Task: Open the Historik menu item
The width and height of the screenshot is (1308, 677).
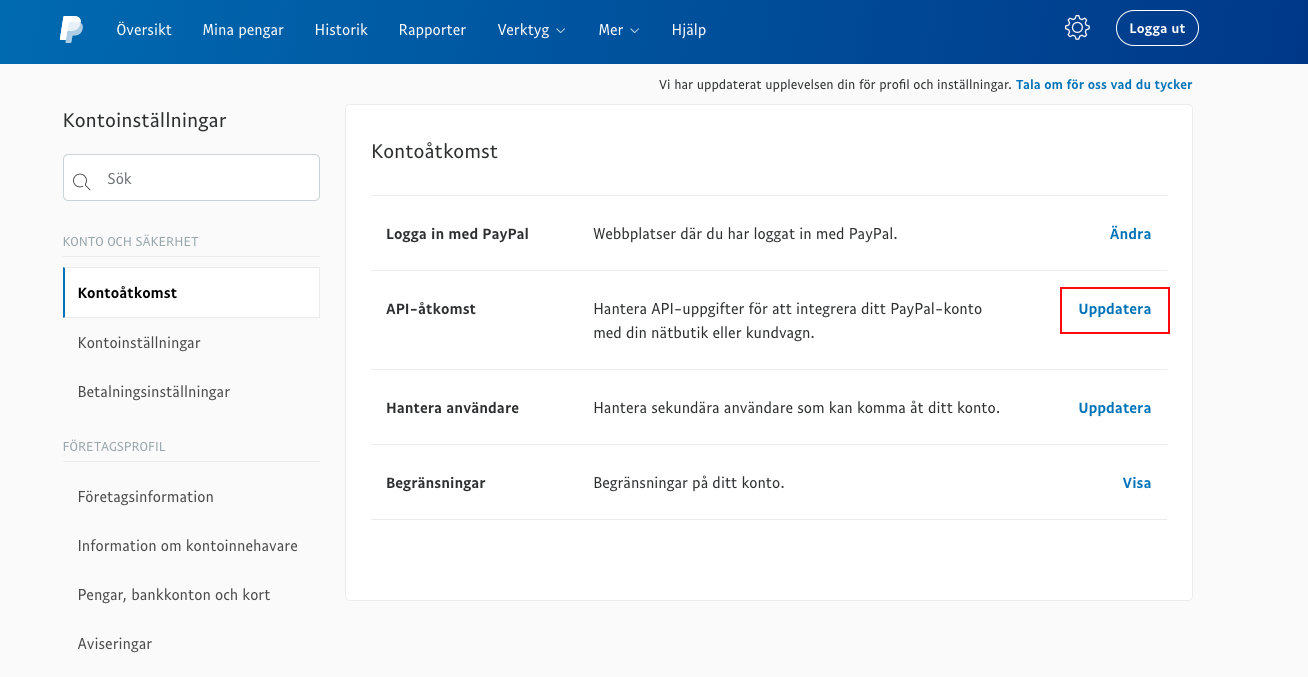Action: 341,30
